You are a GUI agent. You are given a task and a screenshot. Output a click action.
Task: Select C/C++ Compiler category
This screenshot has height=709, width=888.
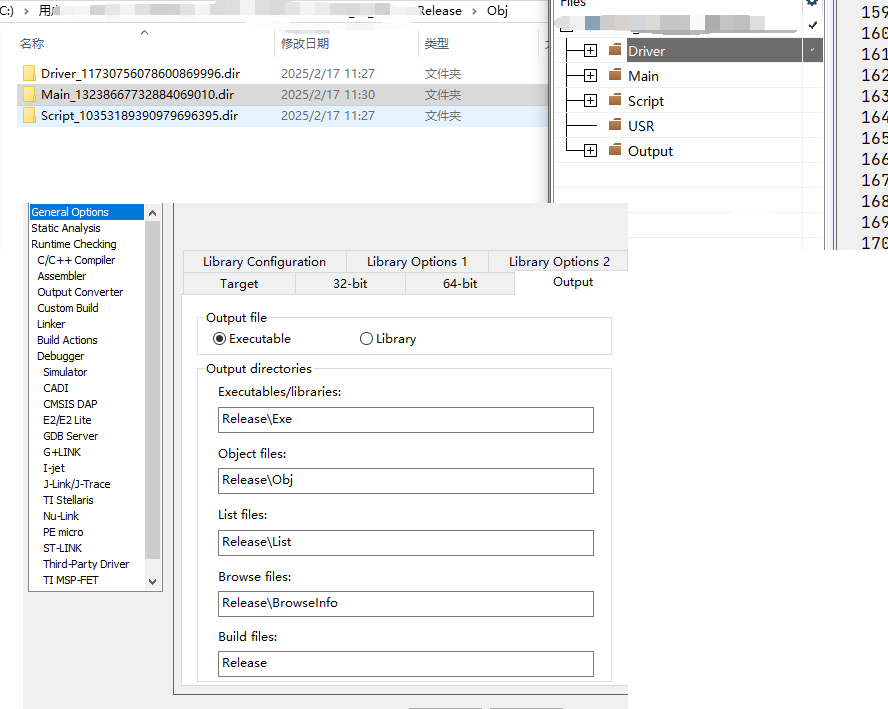coord(76,260)
